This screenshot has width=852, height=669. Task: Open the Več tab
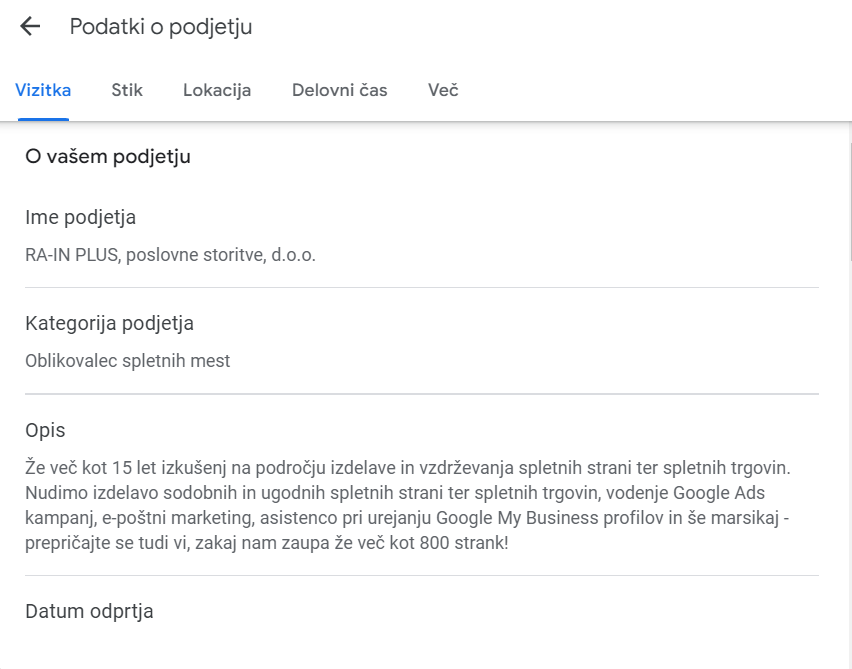click(x=443, y=91)
